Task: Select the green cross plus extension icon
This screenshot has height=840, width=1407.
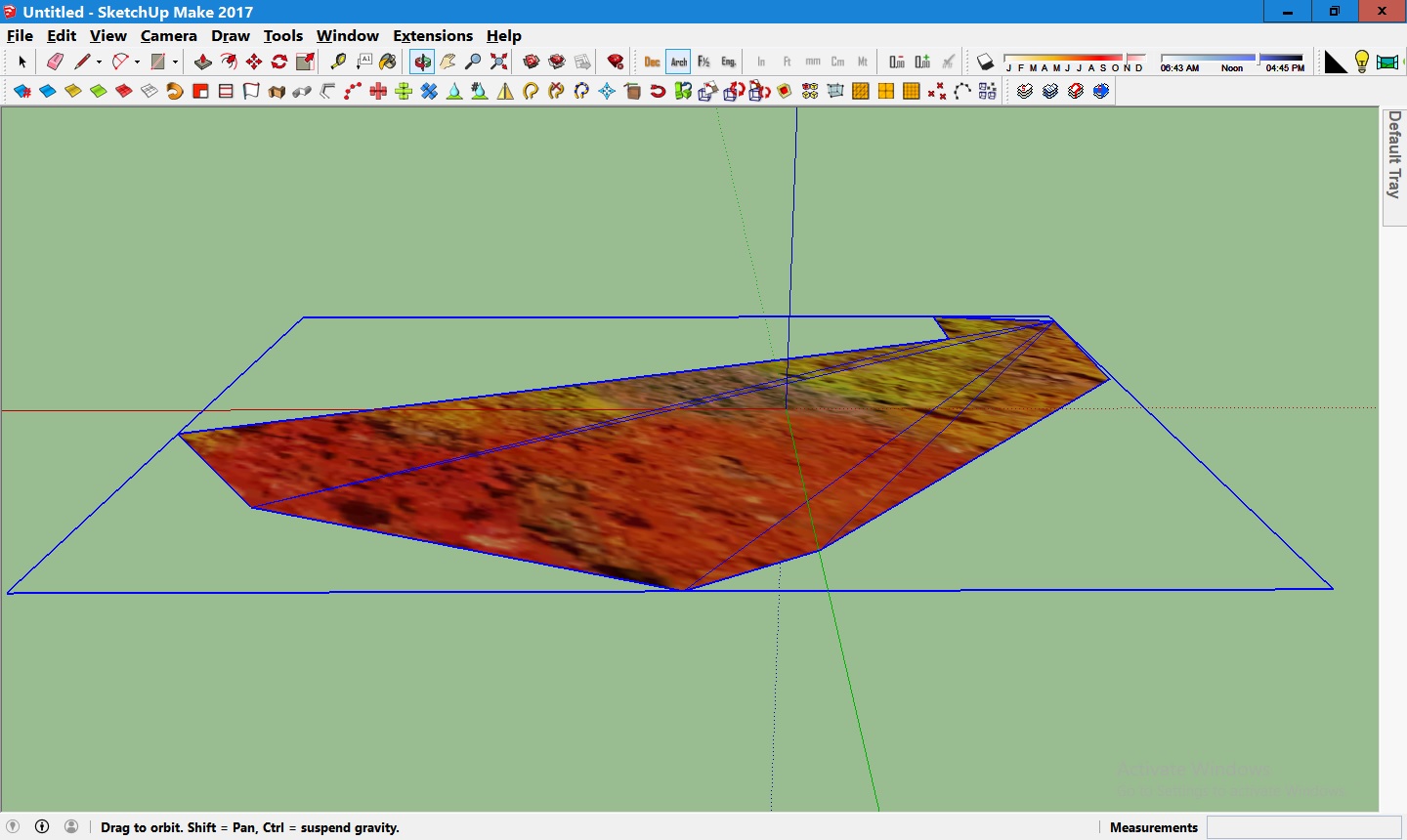Action: pos(404,91)
